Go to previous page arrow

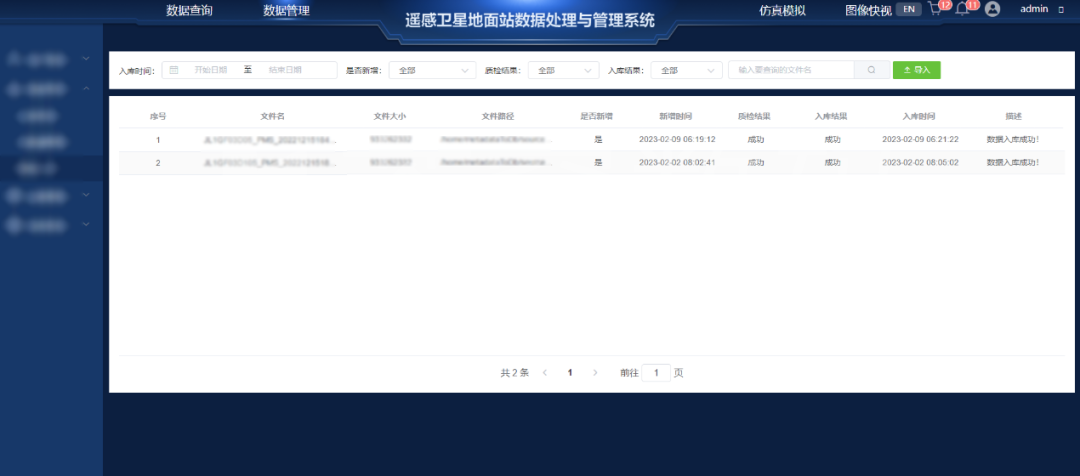[545, 373]
